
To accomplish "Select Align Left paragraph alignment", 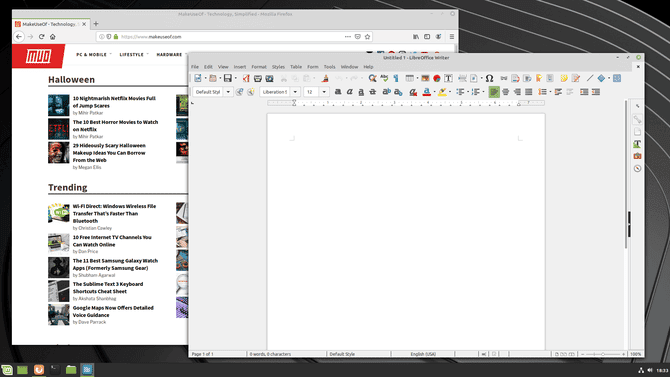I will [494, 92].
